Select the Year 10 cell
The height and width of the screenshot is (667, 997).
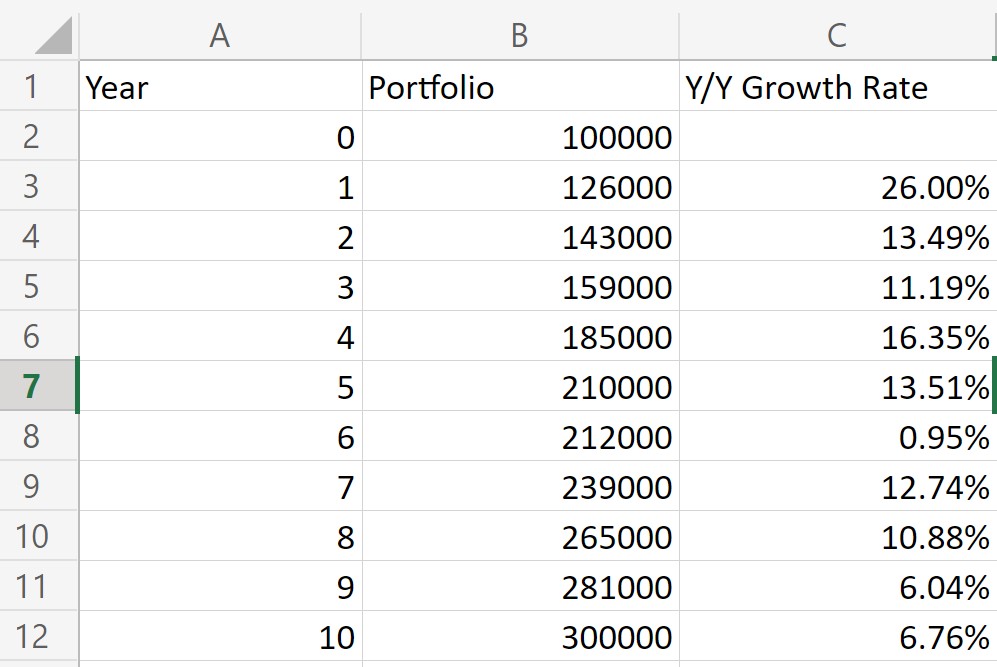tap(220, 636)
